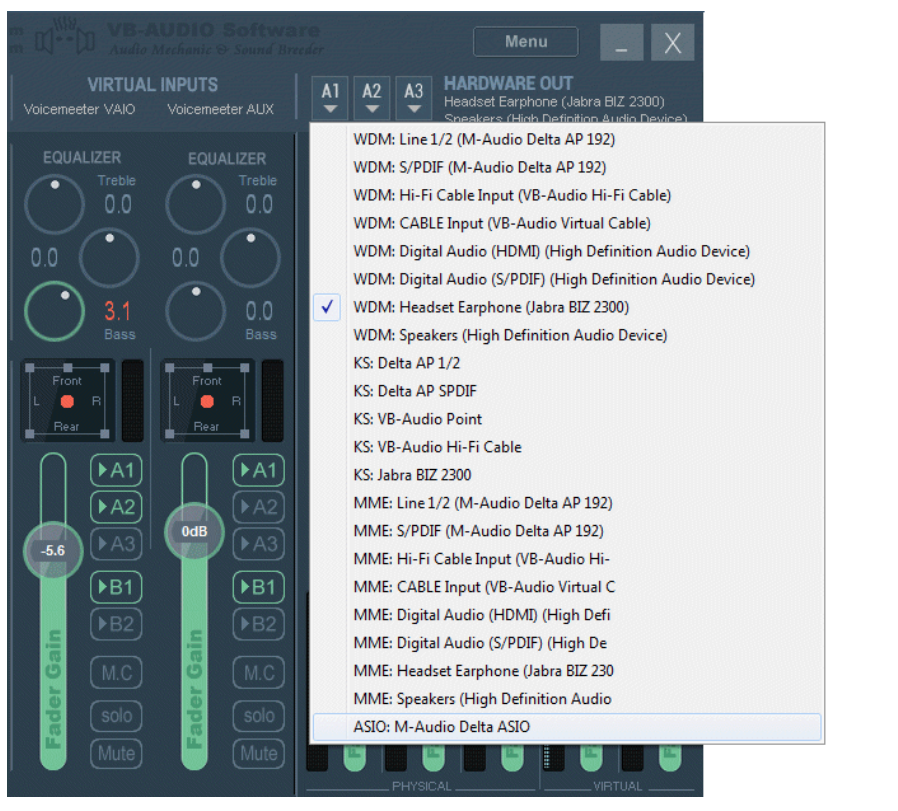Solo the Voicemeeter VAIO strip
This screenshot has height=811, width=898.
point(116,716)
